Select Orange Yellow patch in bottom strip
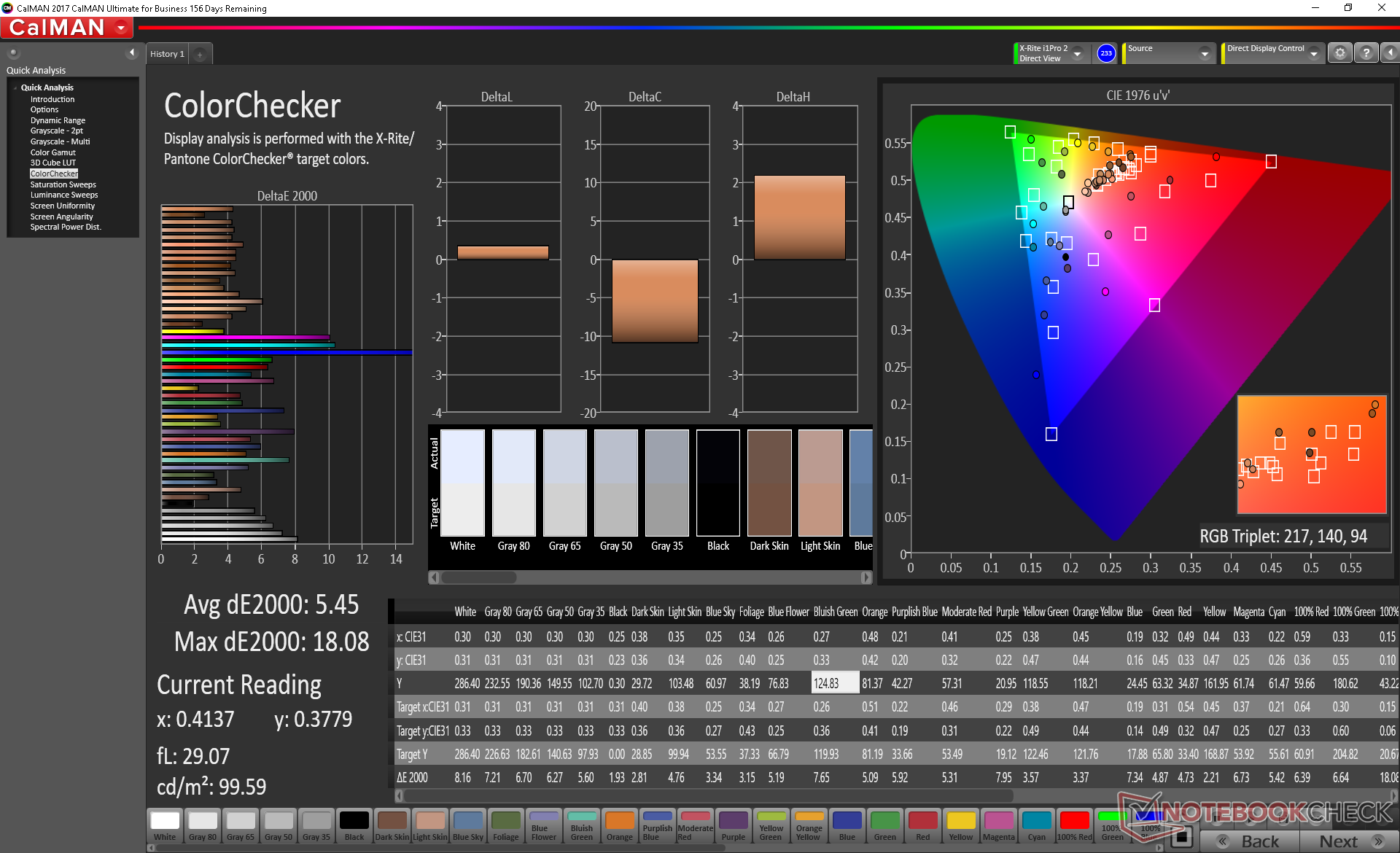The height and width of the screenshot is (853, 1400). coord(809,826)
